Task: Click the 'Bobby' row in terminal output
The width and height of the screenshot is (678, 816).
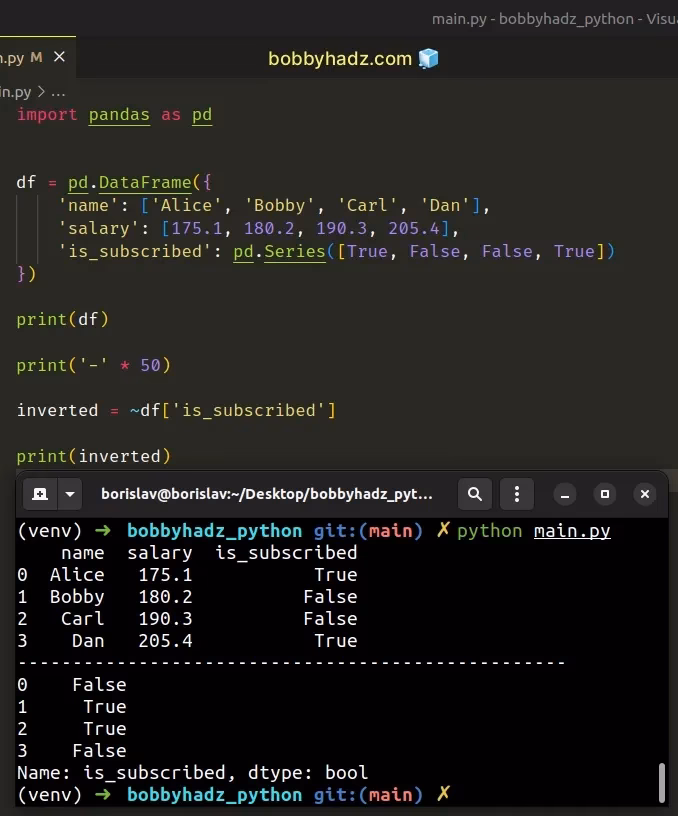Action: tap(187, 597)
